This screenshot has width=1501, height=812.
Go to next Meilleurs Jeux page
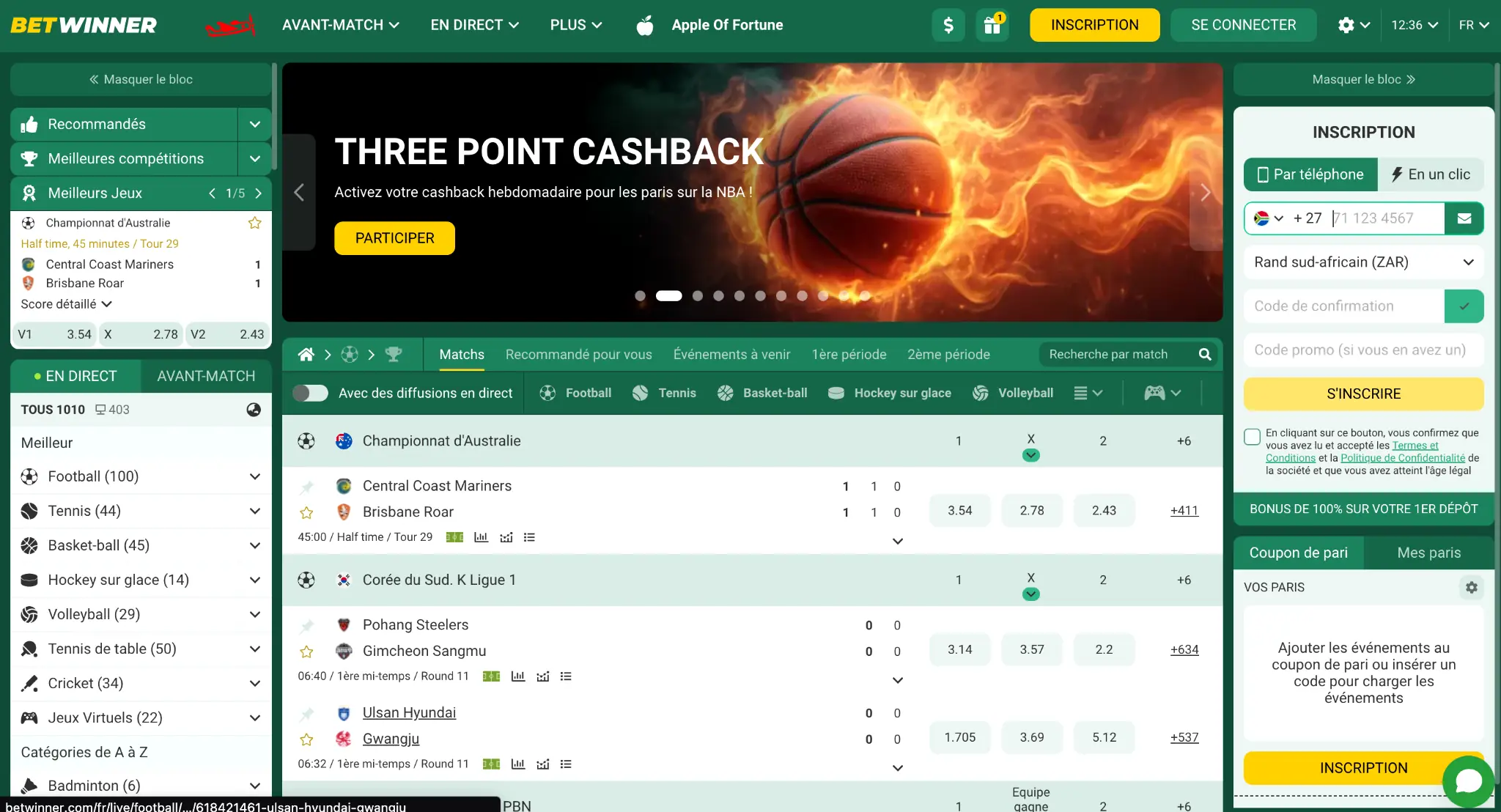click(x=258, y=193)
